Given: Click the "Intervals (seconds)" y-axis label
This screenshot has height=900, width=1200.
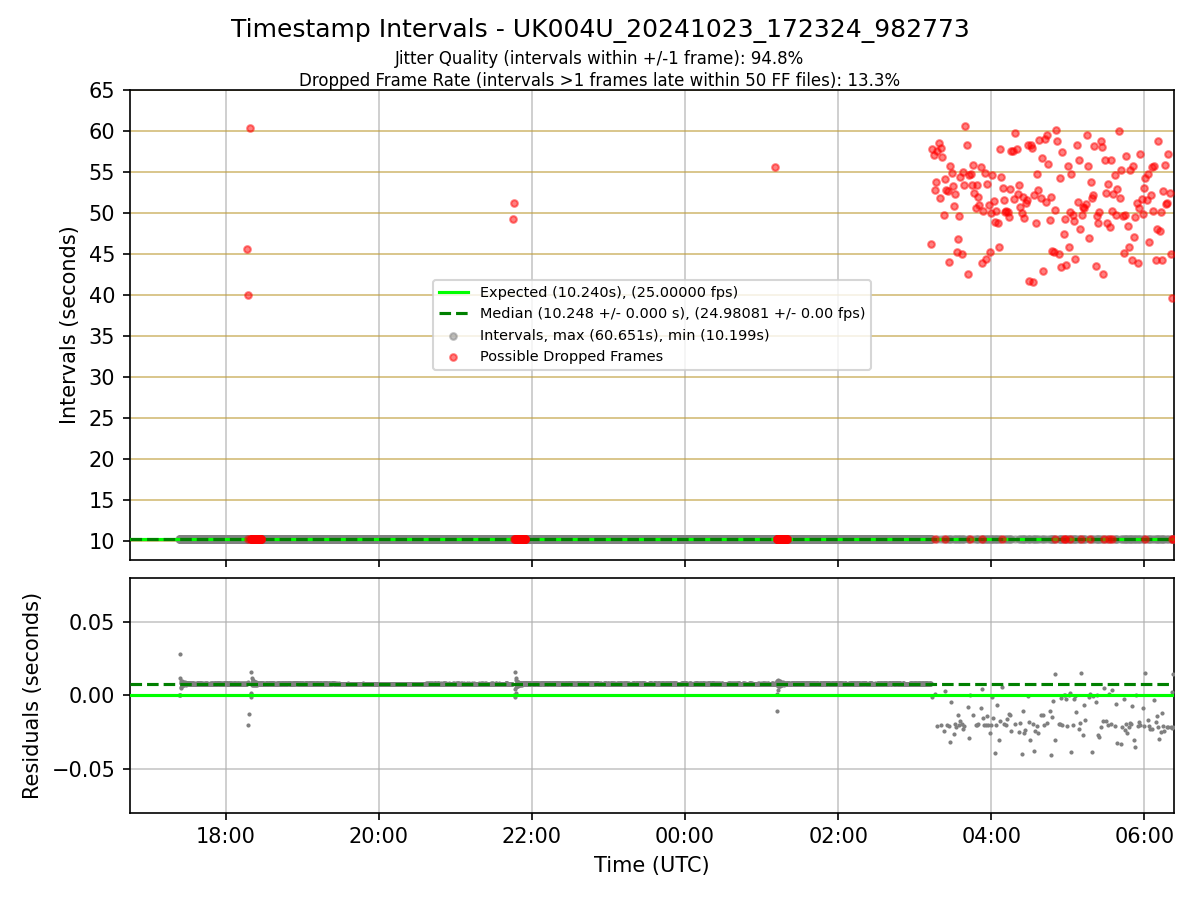Looking at the screenshot, I should 68,325.
